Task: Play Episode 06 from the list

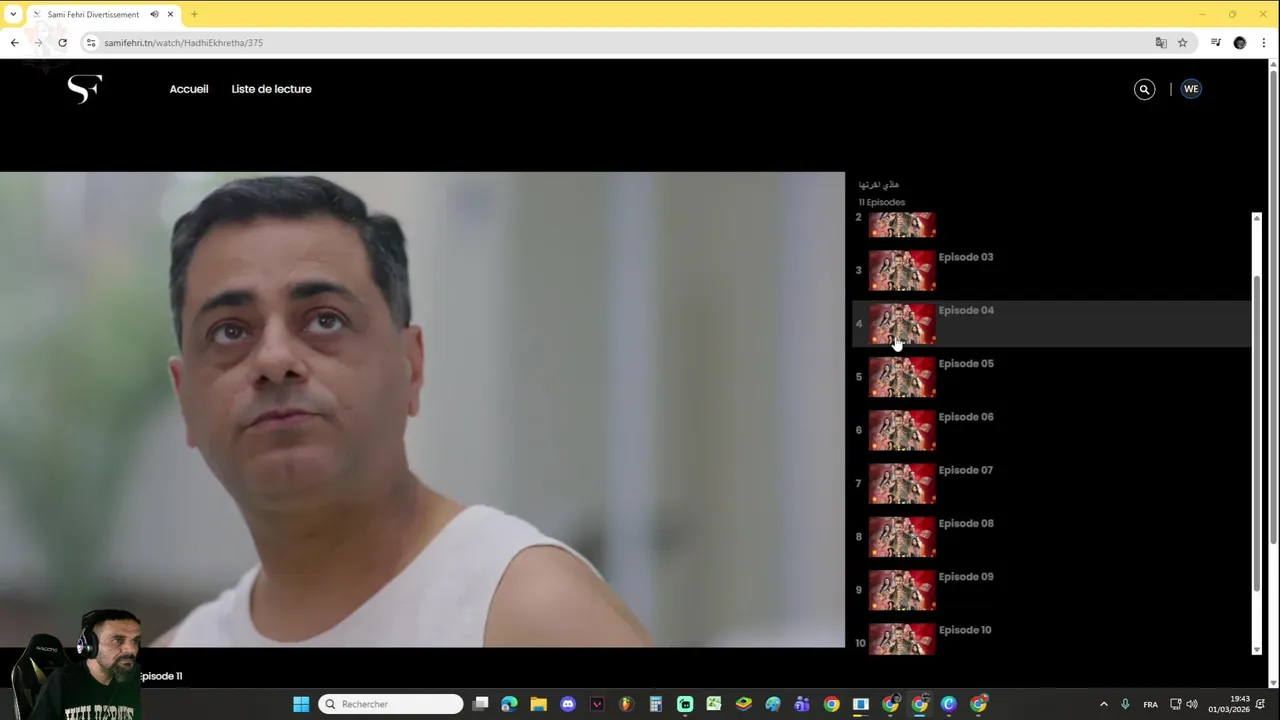Action: click(x=1051, y=430)
